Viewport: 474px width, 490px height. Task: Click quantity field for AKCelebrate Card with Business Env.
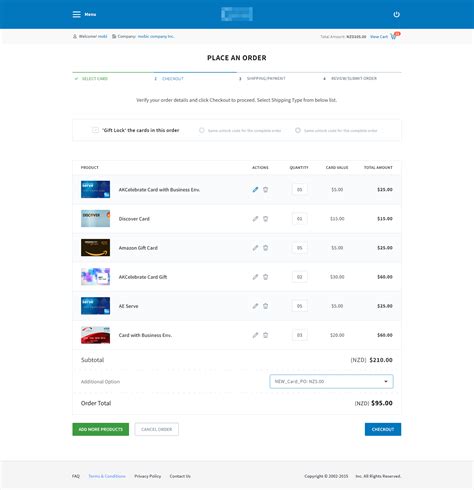coord(300,190)
